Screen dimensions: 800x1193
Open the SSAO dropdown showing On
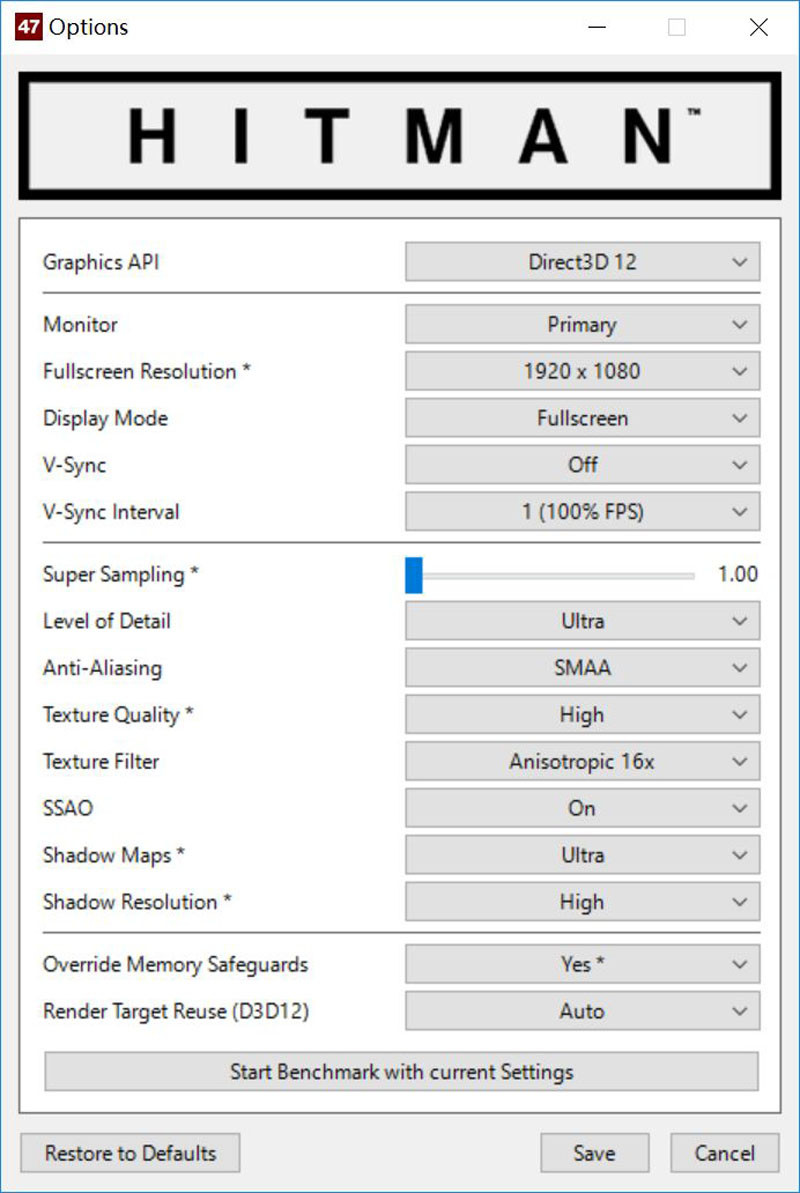[x=582, y=808]
